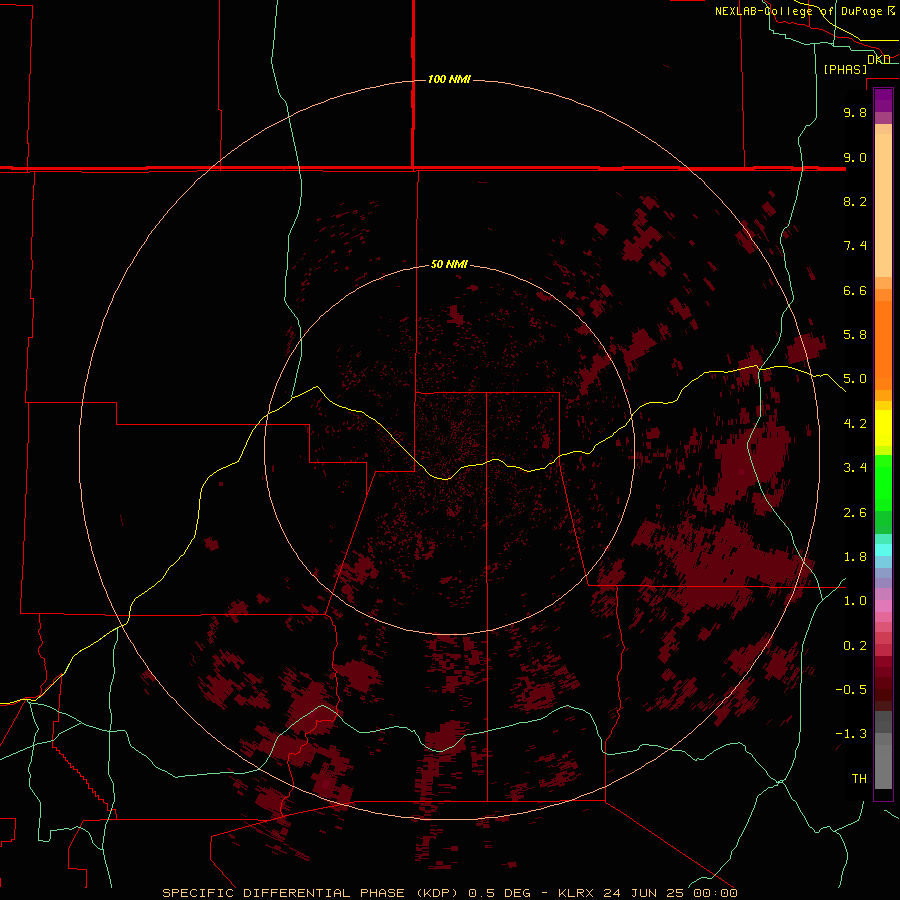Click the 6.6 value on color scale
This screenshot has width=900, height=900.
coord(855,290)
